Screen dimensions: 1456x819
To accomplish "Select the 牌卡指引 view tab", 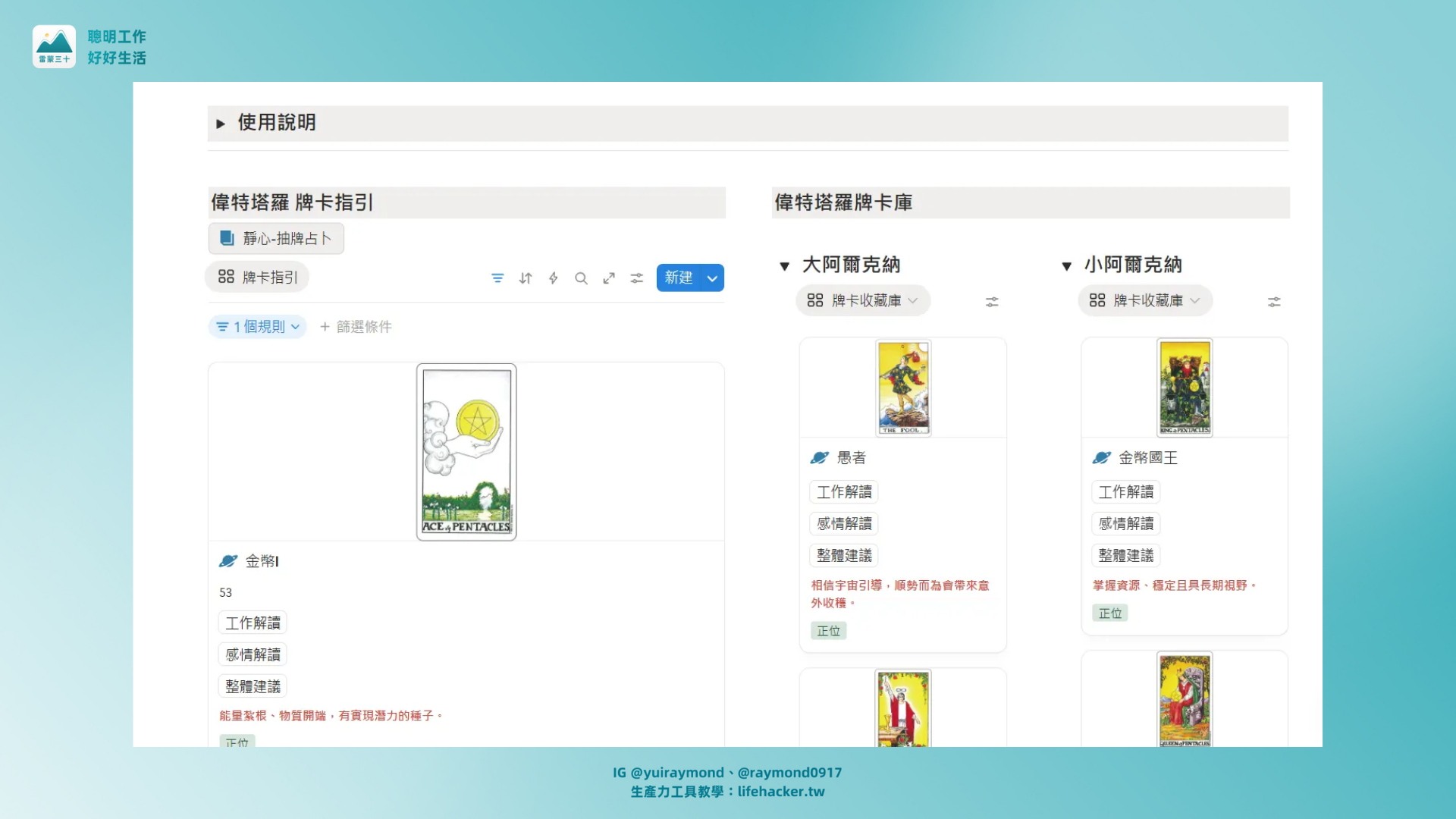I will [x=258, y=278].
